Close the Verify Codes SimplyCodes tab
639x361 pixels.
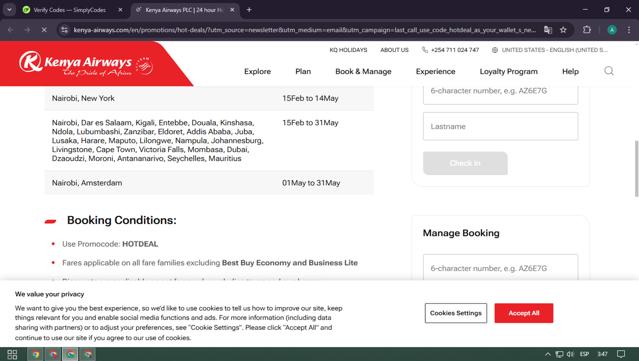[x=120, y=10]
